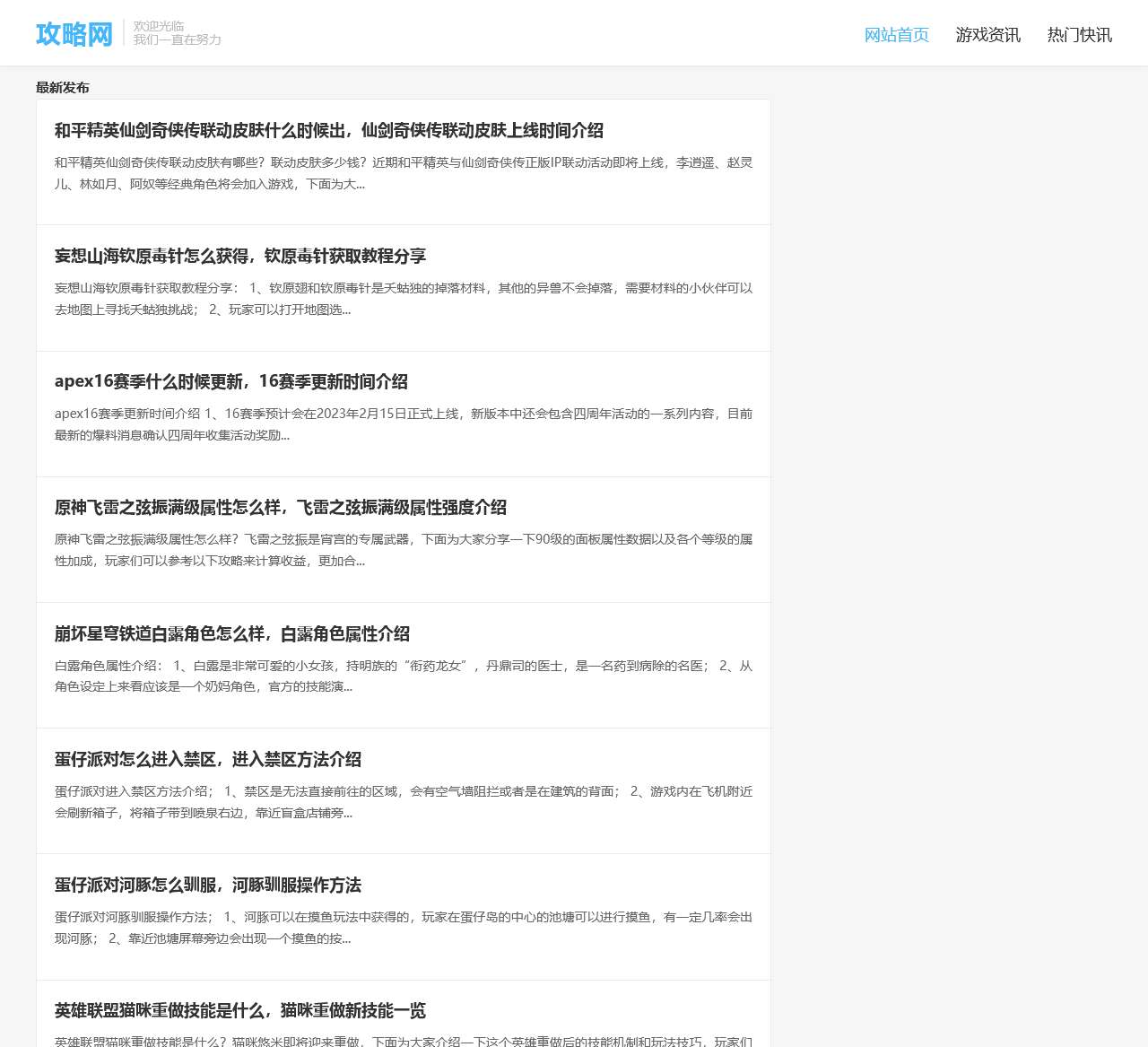
Task: Click summary starting 白露角色属性介绍
Action: coord(404,676)
